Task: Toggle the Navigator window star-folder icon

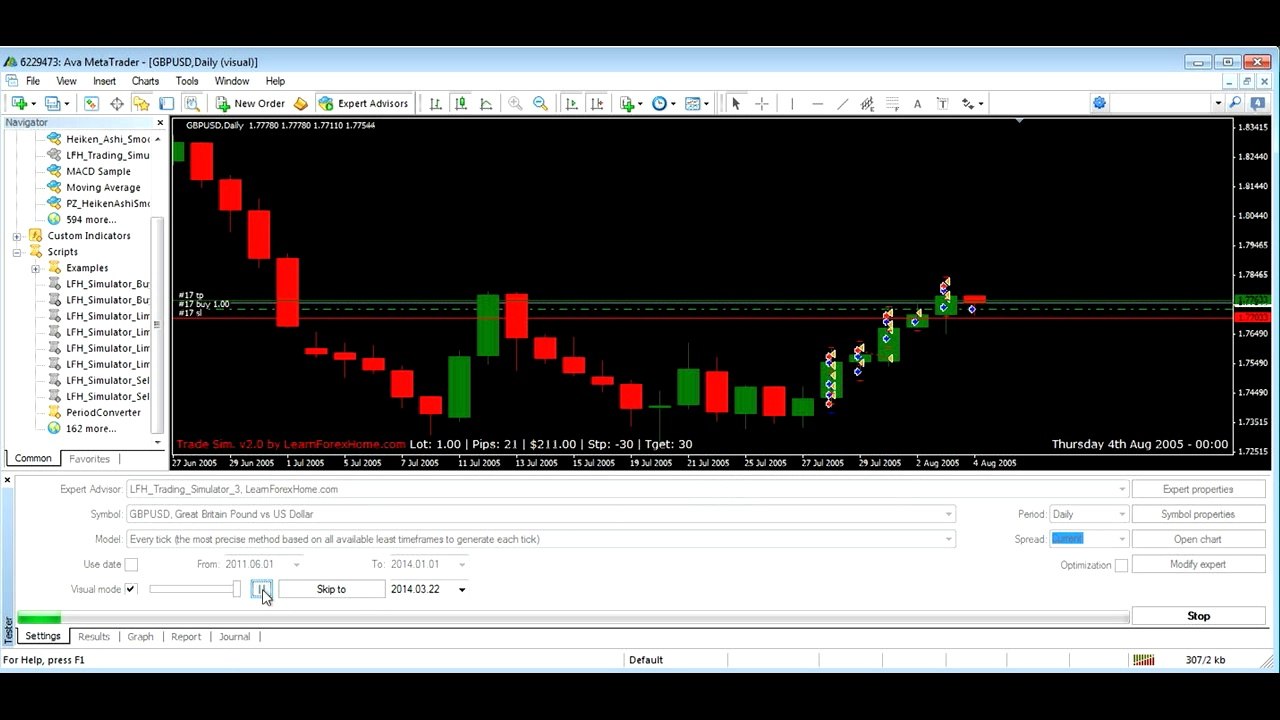Action: click(141, 103)
